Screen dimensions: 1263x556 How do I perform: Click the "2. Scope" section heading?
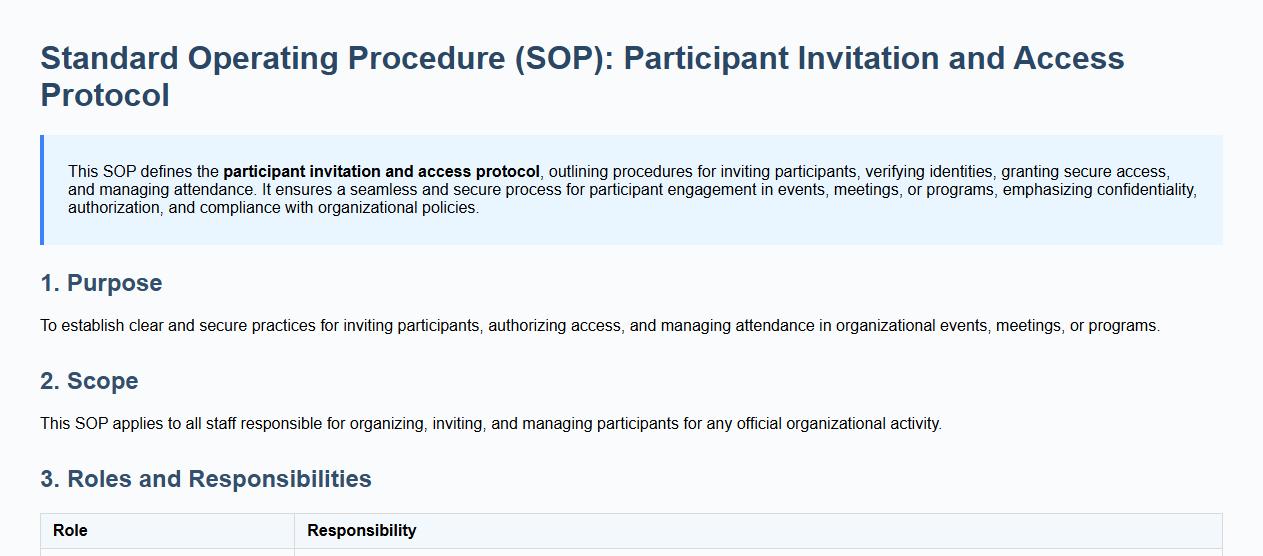tap(89, 381)
